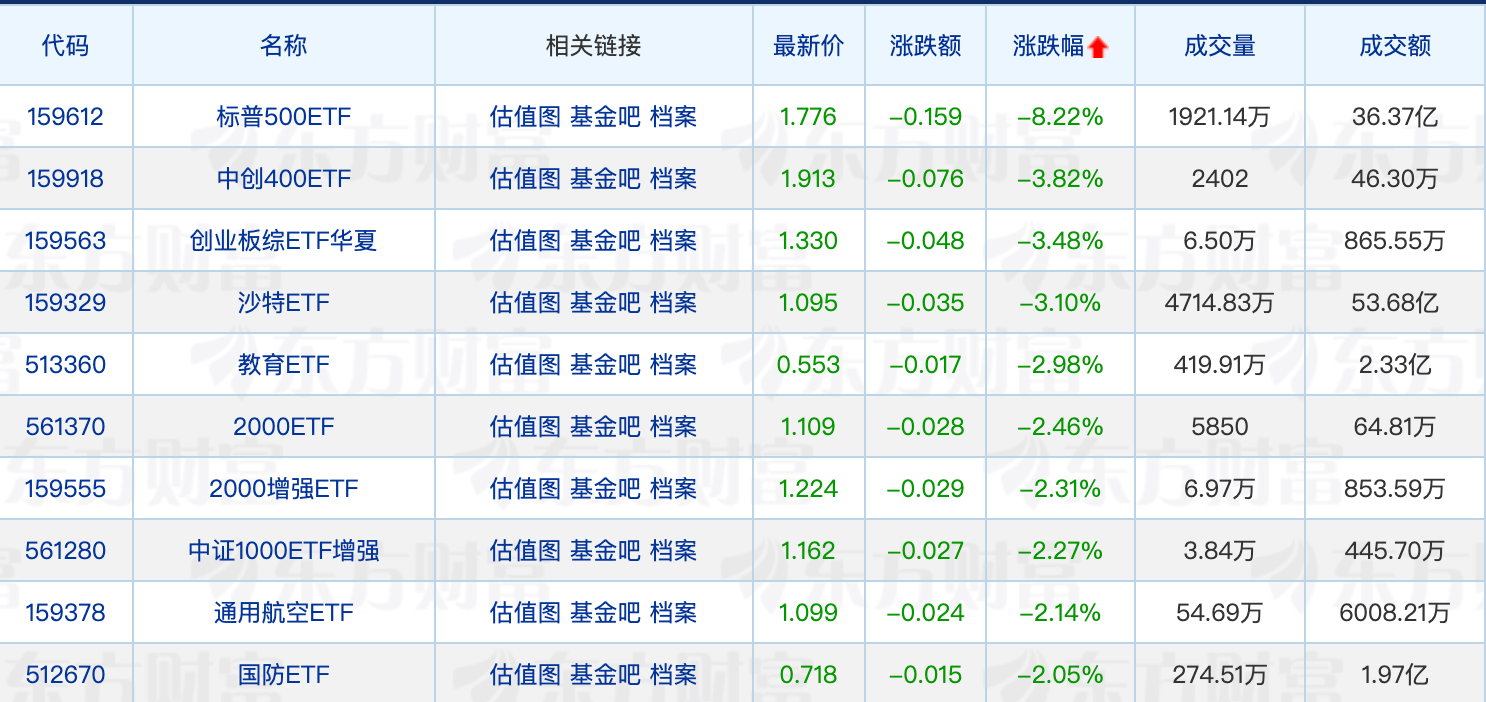Click the red sort arrow beside 涨跌幅

(1098, 47)
